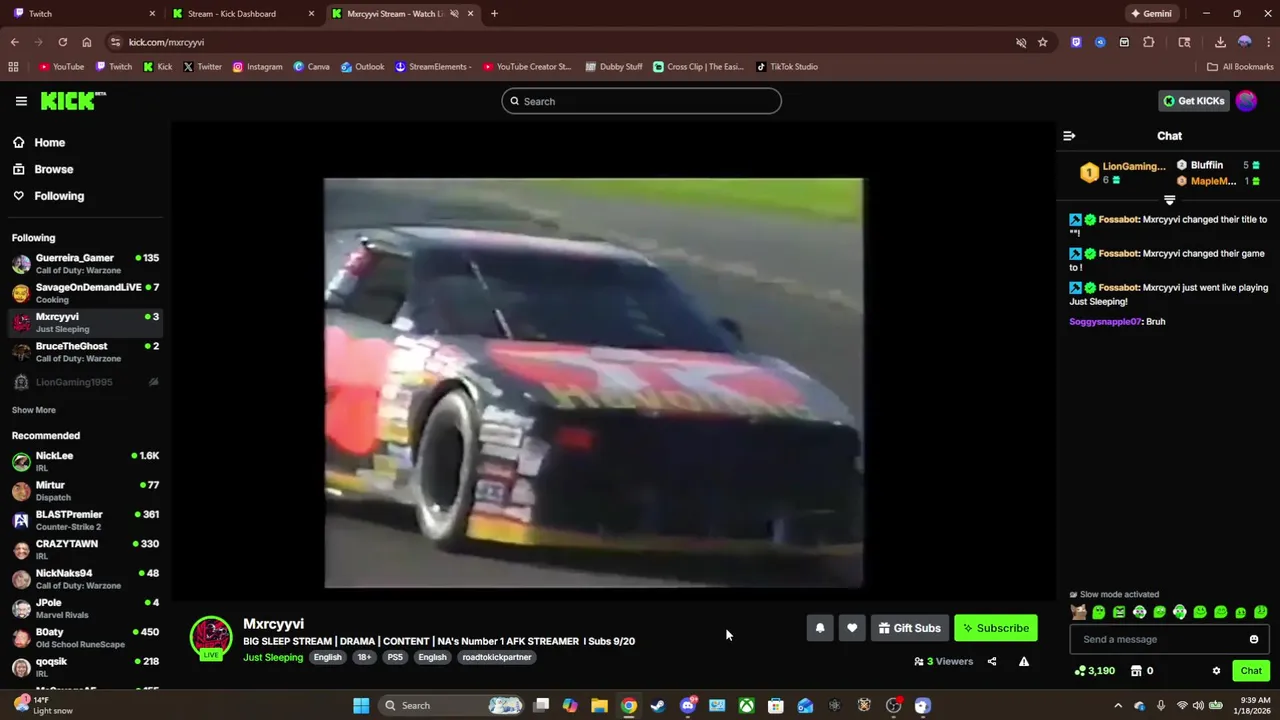Click the roadtokickpartner tag

tap(497, 657)
